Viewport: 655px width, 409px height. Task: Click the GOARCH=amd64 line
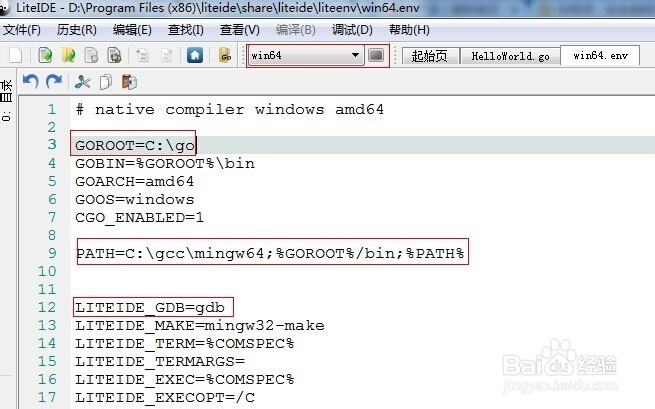(x=134, y=181)
